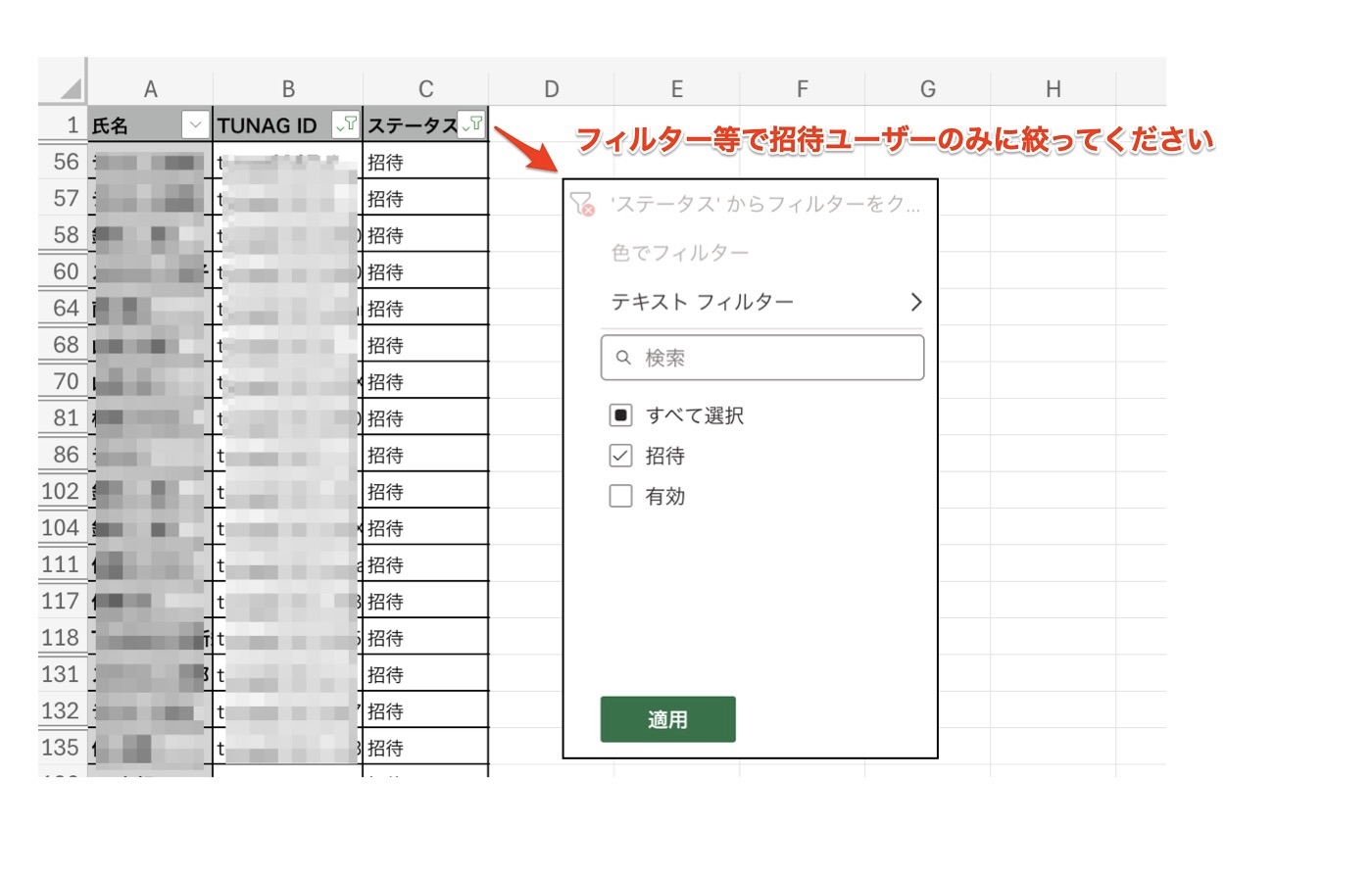Screen dimensions: 1372x876
Task: Select column C header
Action: (425, 89)
